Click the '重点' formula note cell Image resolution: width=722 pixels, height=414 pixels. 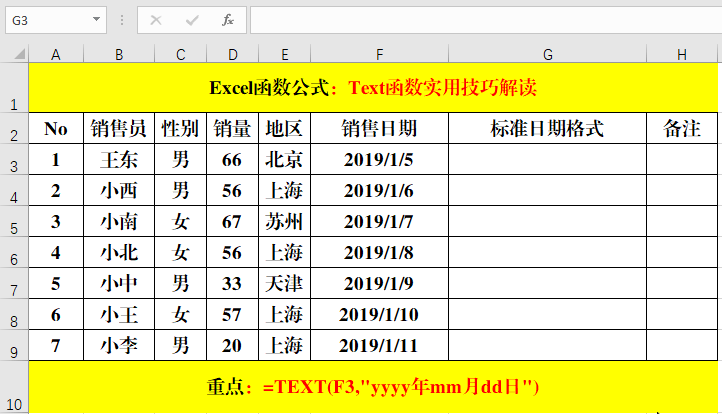tap(373, 387)
